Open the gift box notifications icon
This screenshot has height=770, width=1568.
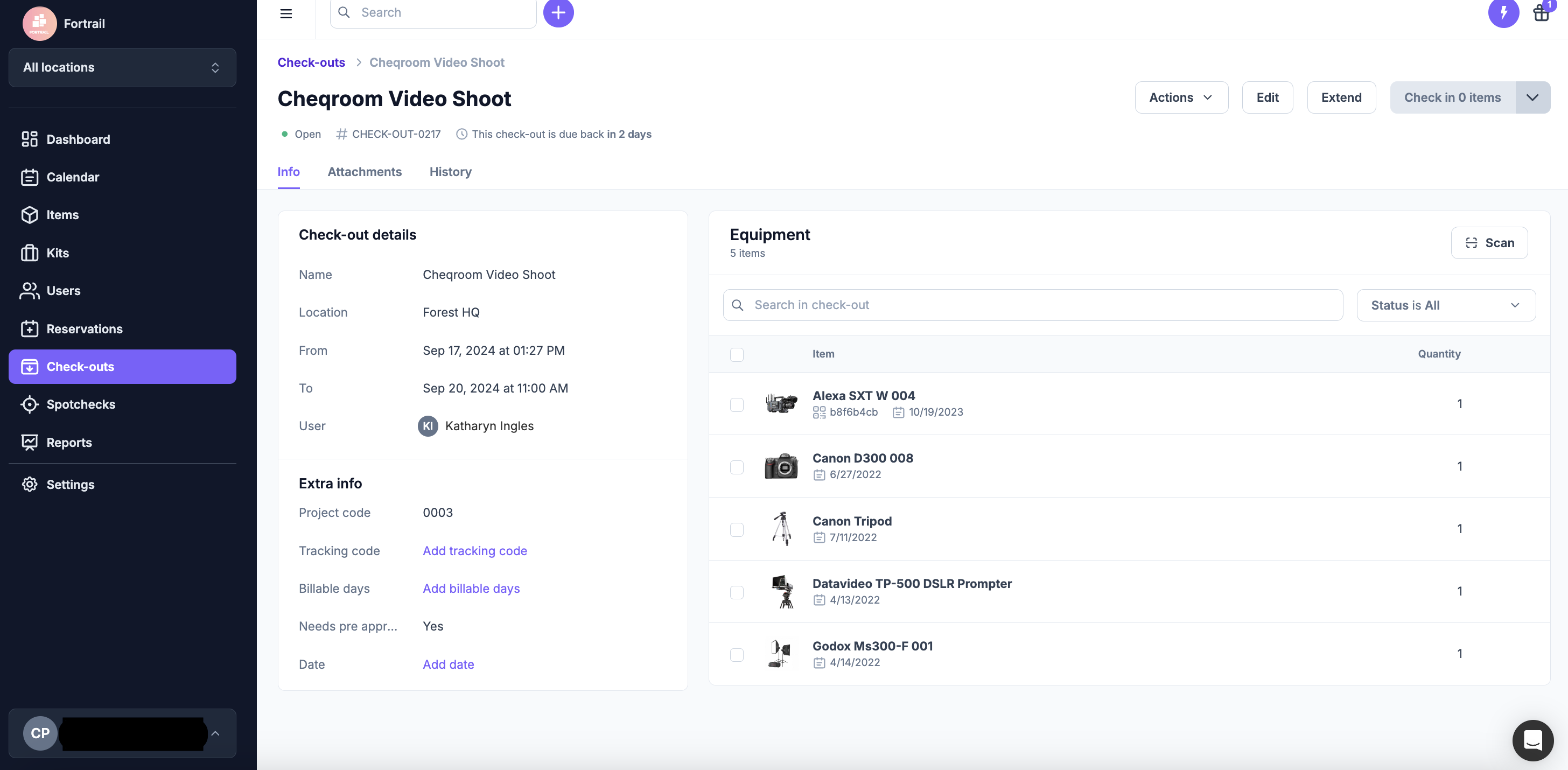tap(1541, 13)
